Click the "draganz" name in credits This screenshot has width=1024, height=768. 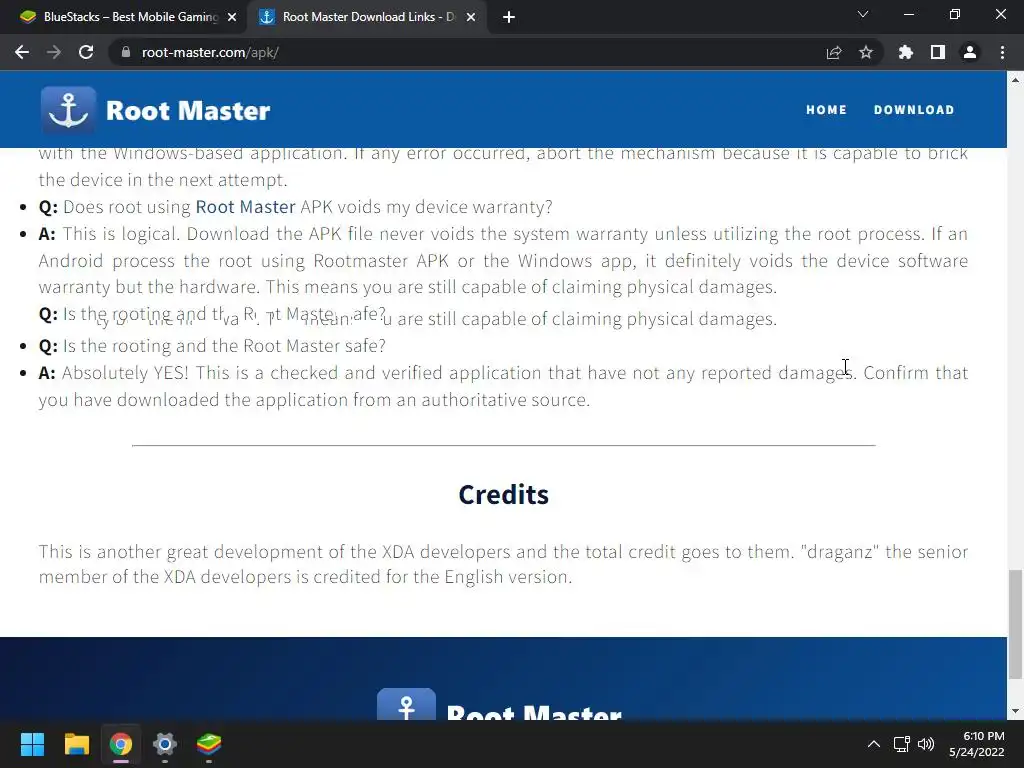coord(839,552)
